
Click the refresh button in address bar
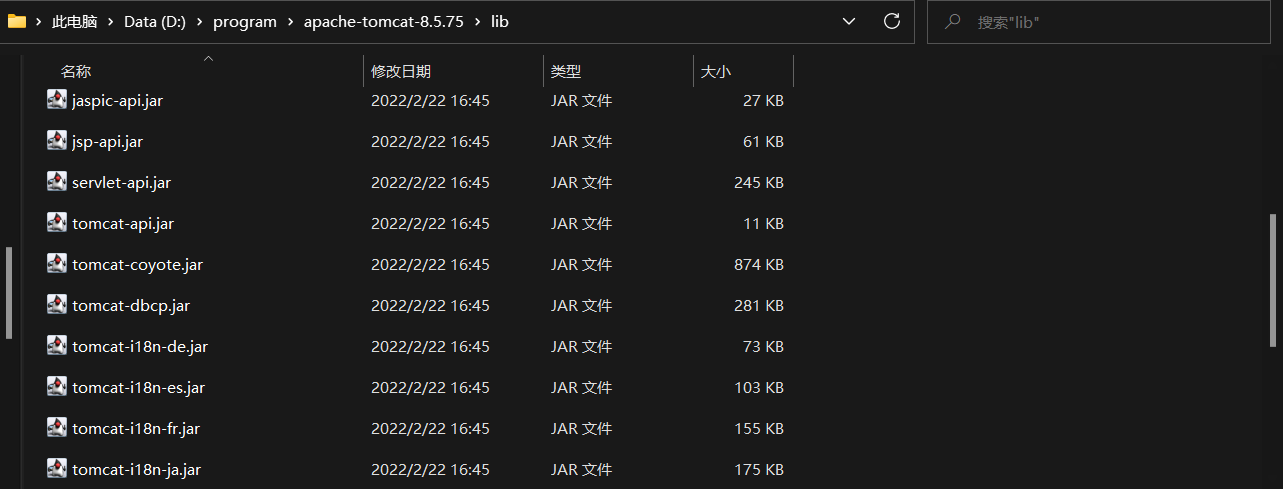[892, 21]
